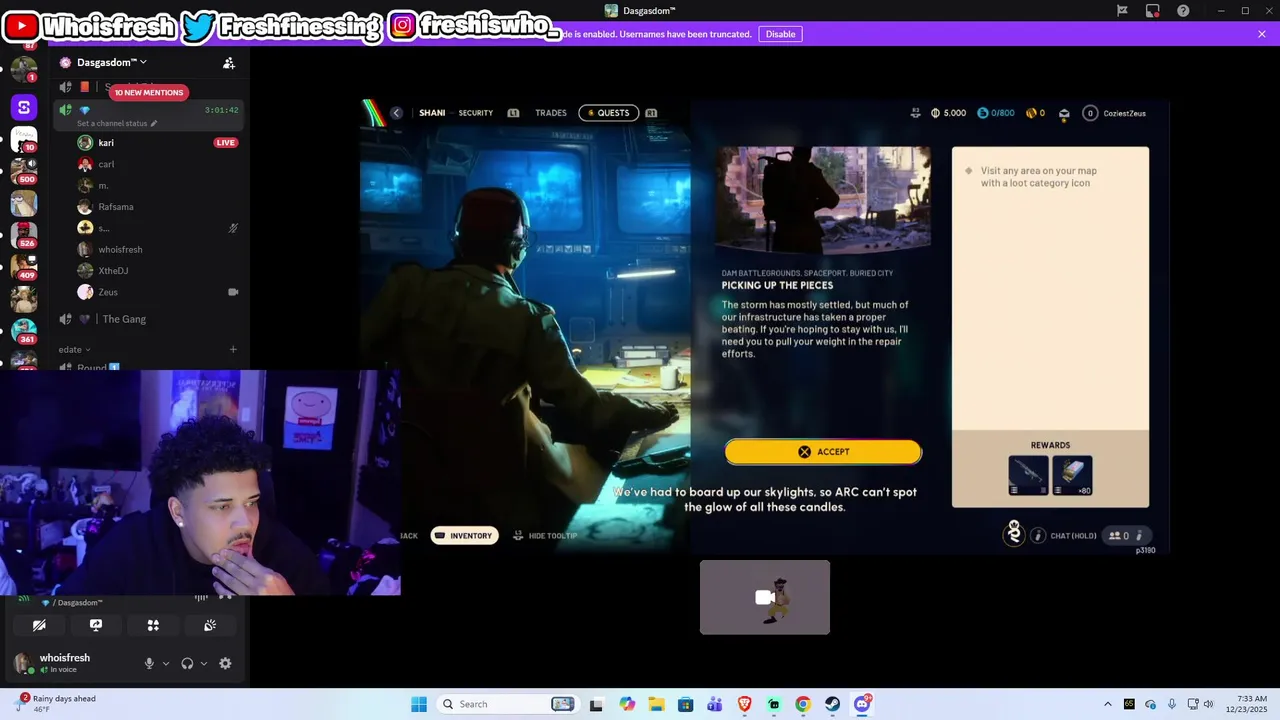Deafen with the headphones button
This screenshot has height=720, width=1280.
[187, 663]
